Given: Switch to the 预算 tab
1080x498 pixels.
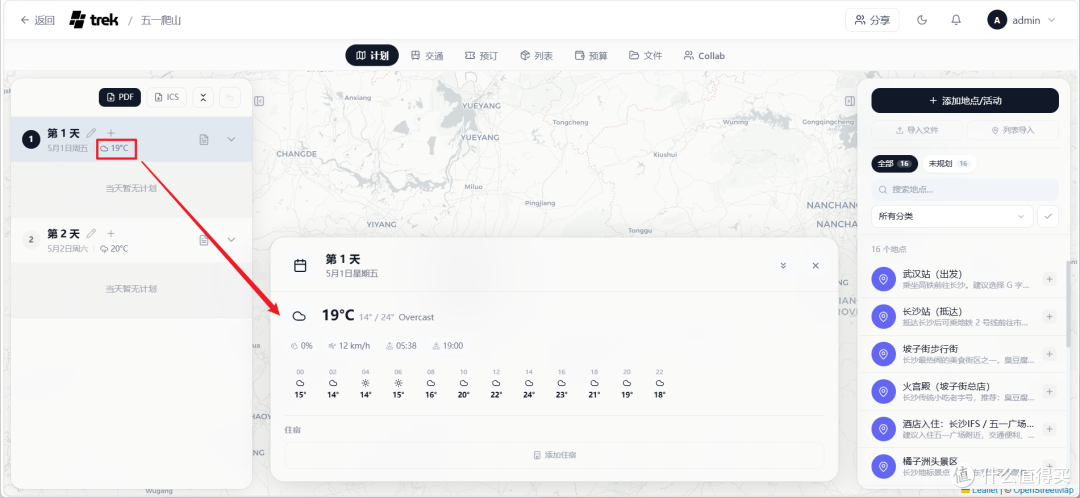Looking at the screenshot, I should [591, 56].
